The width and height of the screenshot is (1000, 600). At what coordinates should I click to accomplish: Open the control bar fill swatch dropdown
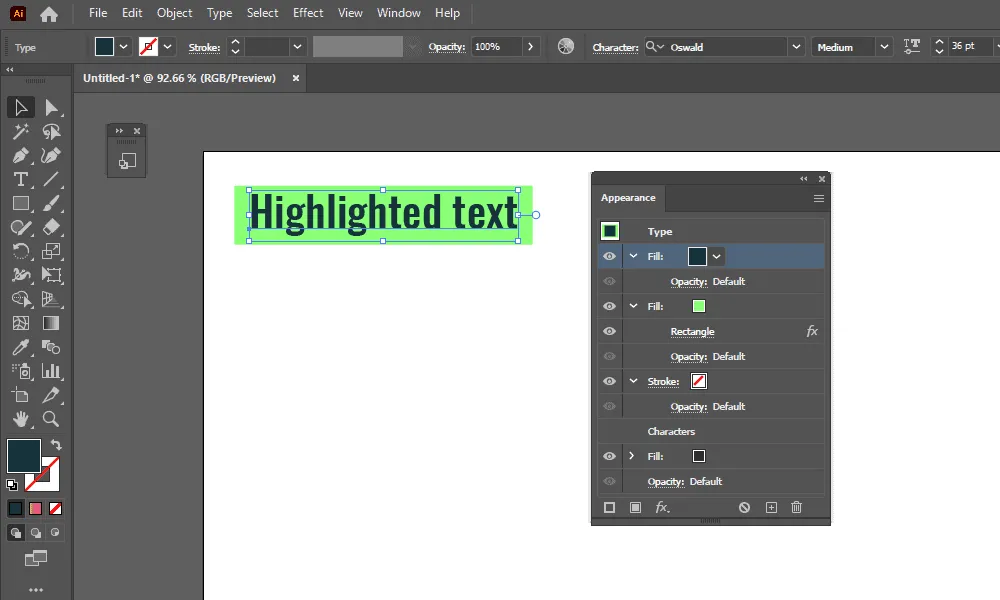point(124,47)
